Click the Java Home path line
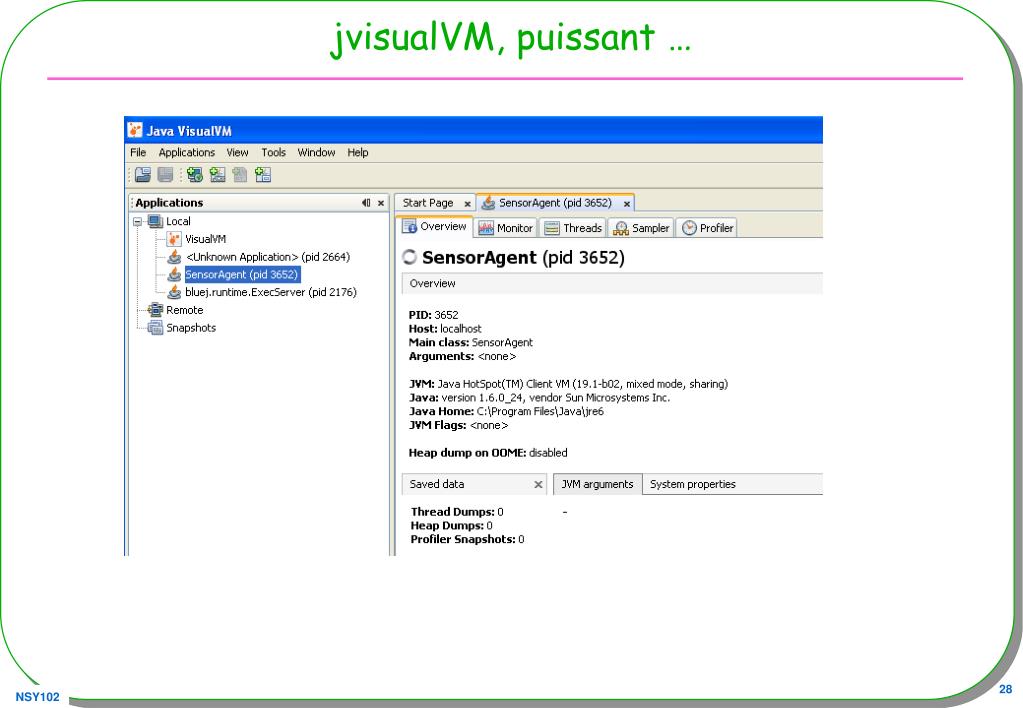This screenshot has height=708, width=1023. click(x=506, y=411)
